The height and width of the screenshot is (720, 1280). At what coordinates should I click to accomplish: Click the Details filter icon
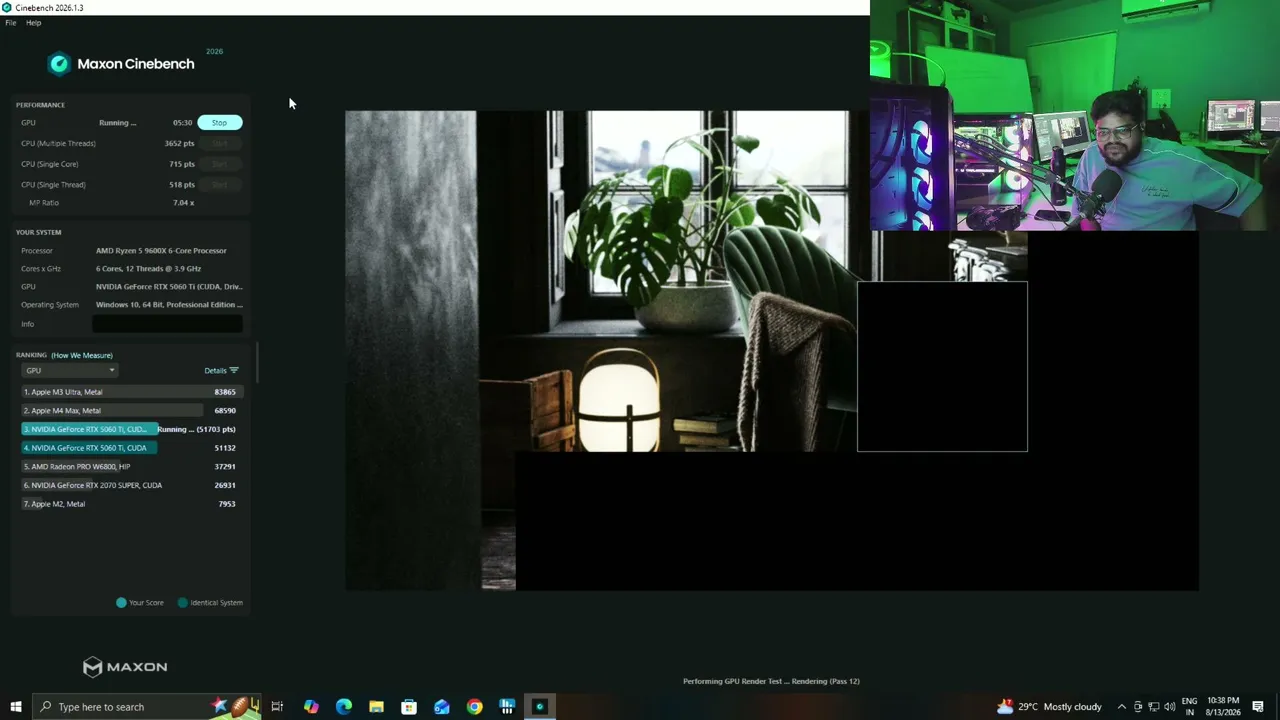coord(234,371)
